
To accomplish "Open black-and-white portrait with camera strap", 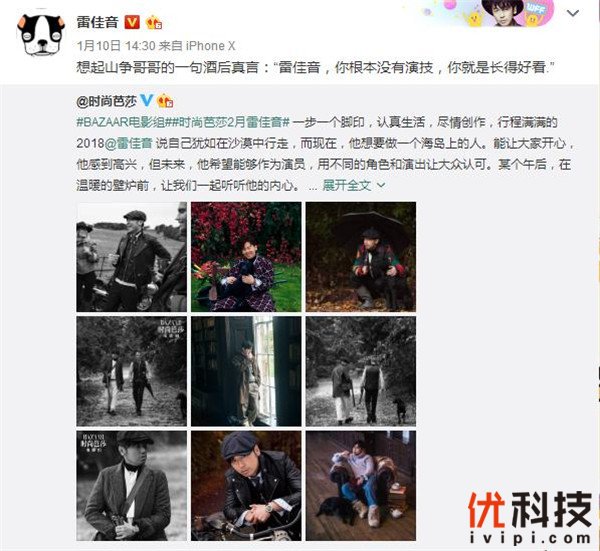I will (x=132, y=486).
